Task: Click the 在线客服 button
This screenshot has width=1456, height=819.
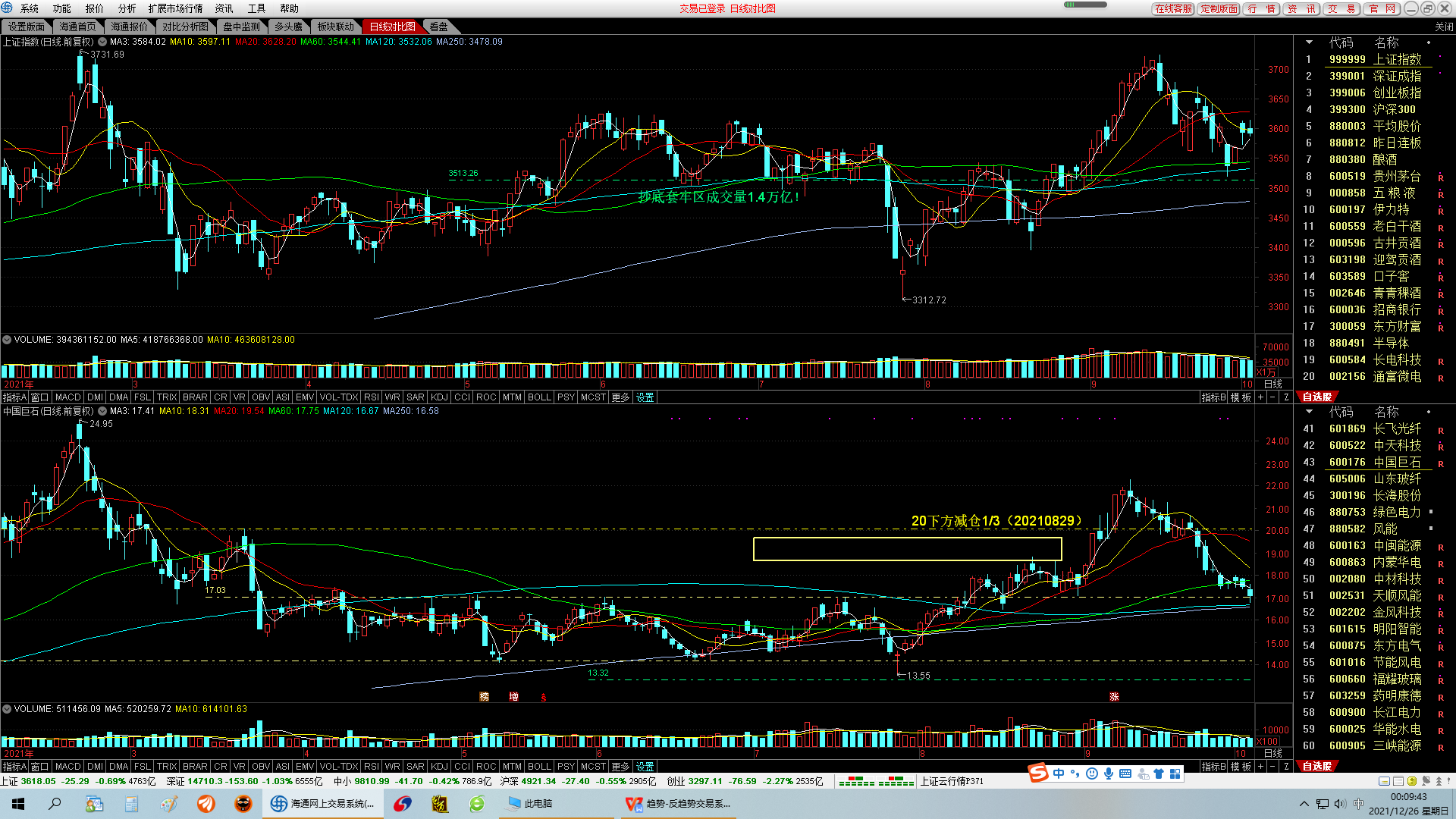Action: (1173, 8)
